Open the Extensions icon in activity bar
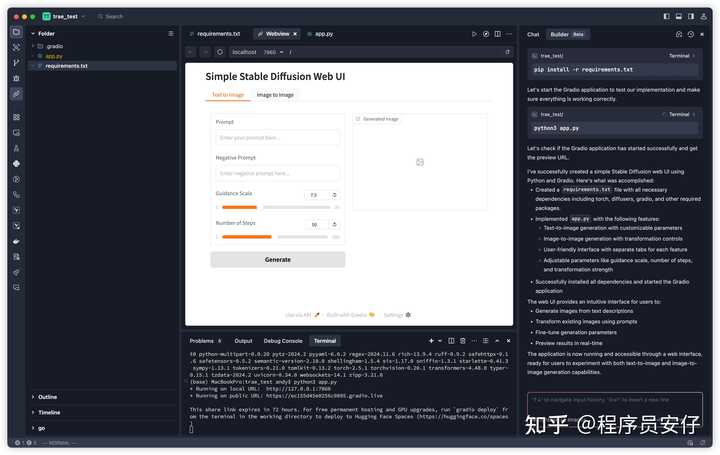 click(16, 117)
